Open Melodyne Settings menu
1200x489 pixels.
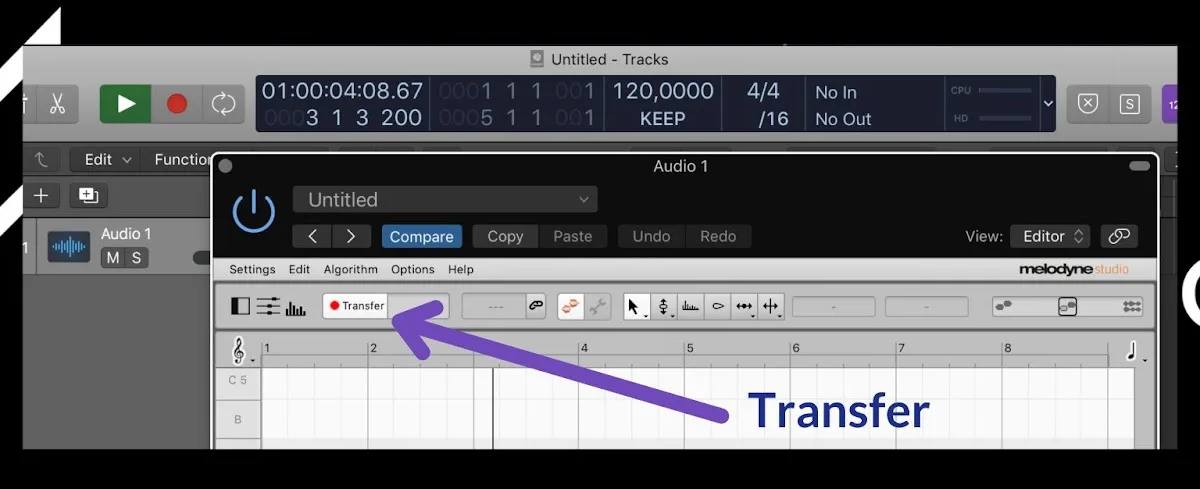252,269
